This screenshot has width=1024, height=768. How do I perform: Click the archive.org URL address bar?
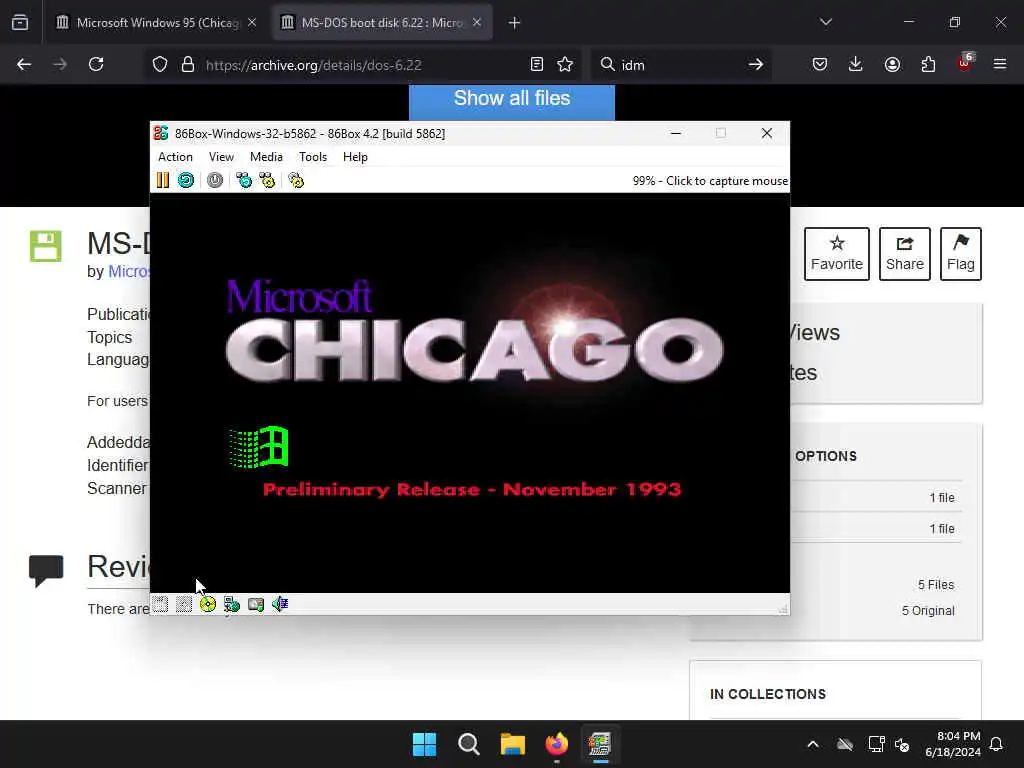pyautogui.click(x=361, y=65)
